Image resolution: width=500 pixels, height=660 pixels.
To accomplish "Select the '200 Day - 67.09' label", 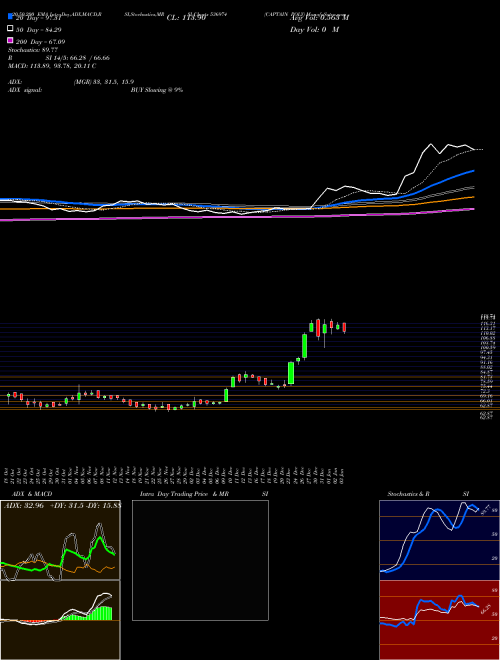I will [40, 42].
